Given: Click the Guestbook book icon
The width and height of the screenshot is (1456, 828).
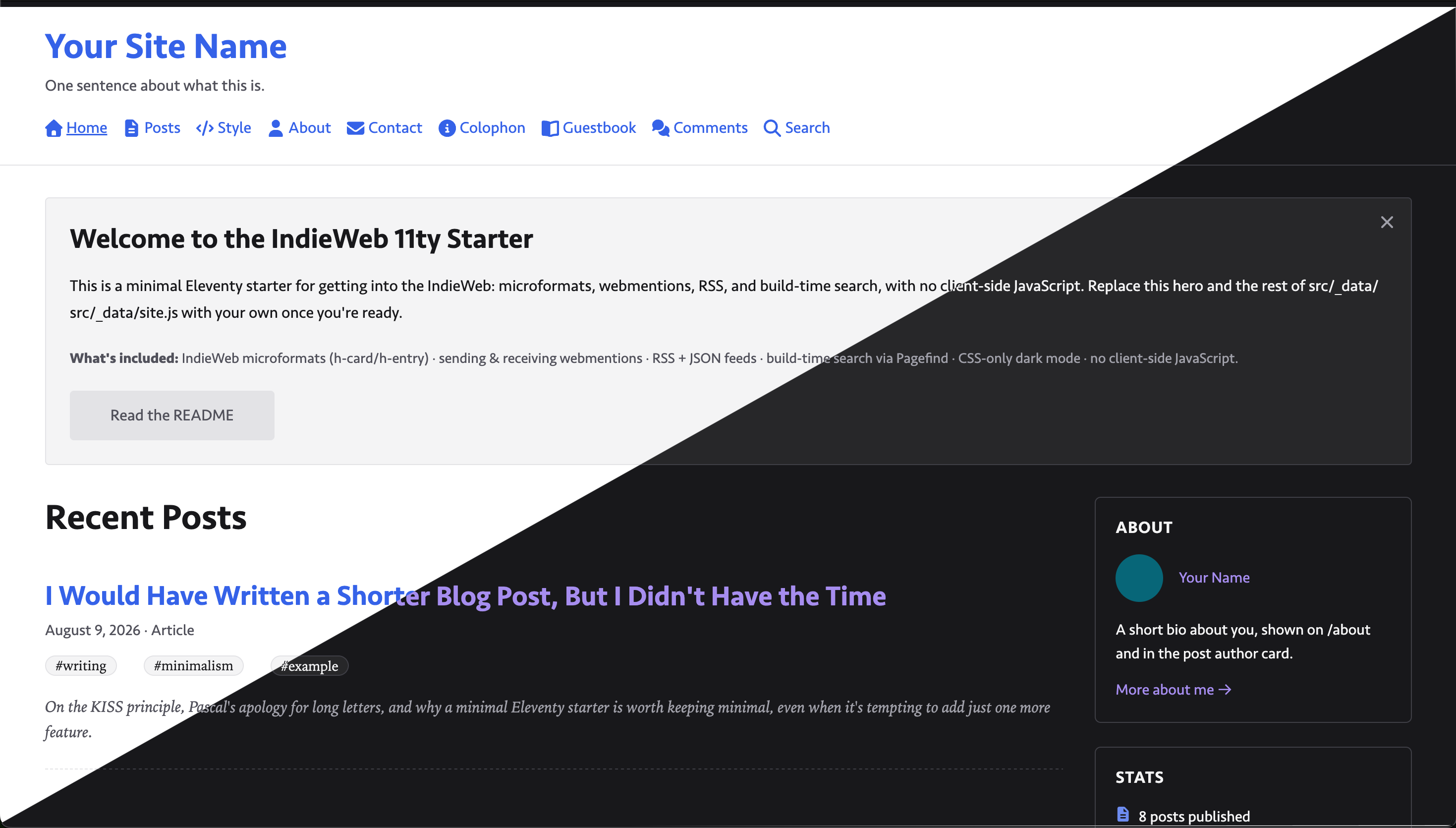Looking at the screenshot, I should [550, 128].
